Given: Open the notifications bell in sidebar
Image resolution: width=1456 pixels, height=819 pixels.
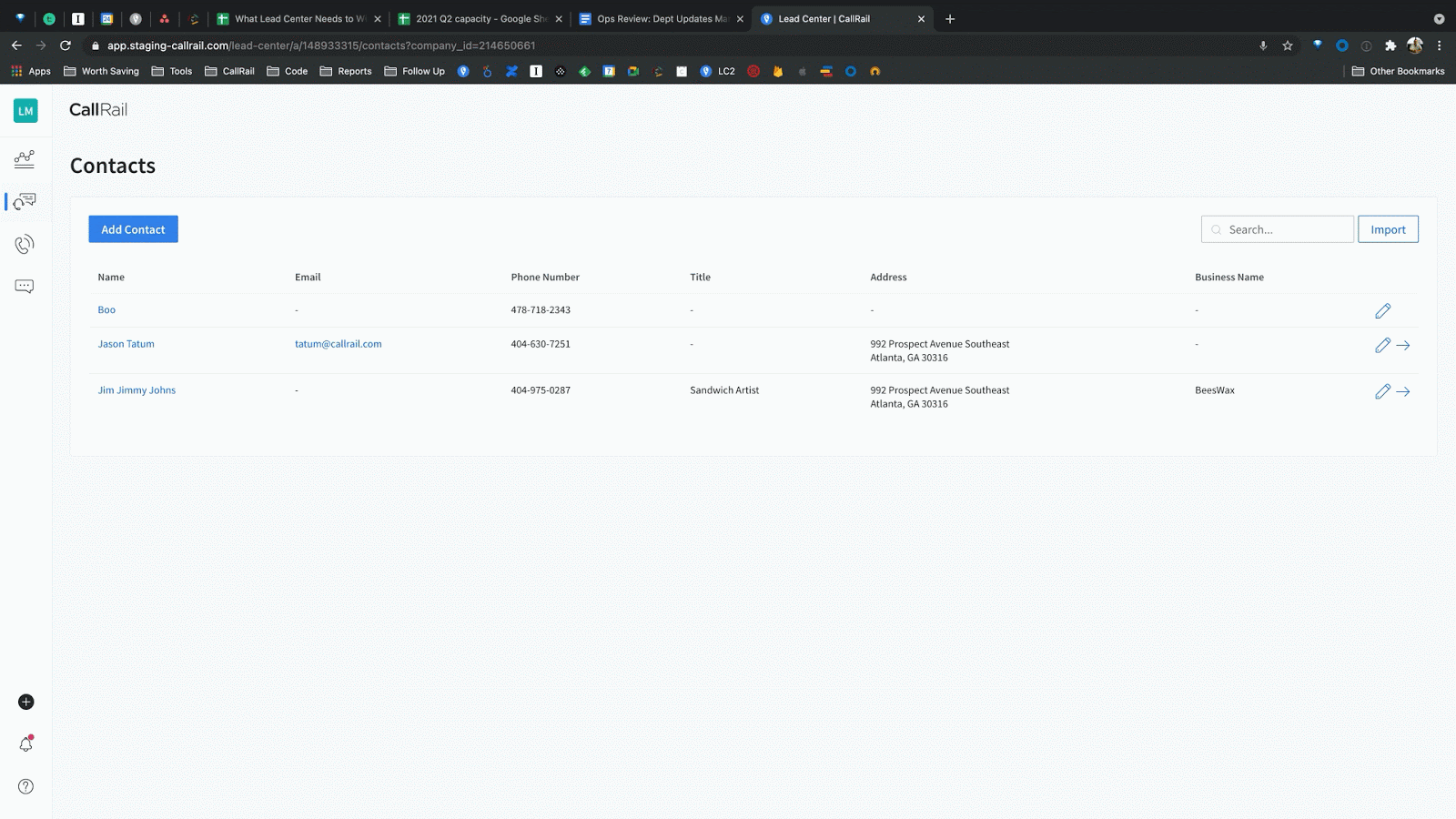Looking at the screenshot, I should [25, 744].
